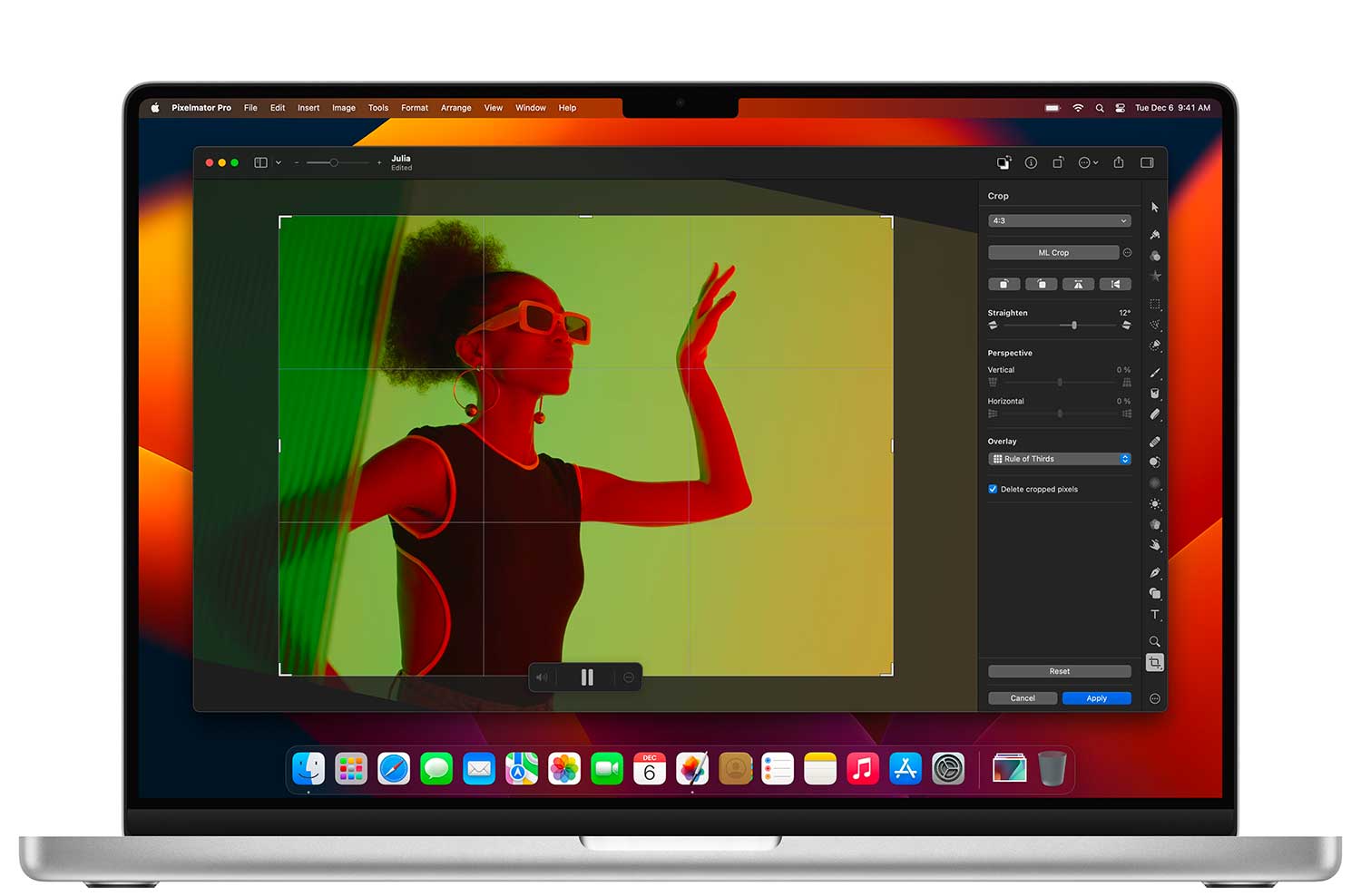The height and width of the screenshot is (896, 1361).
Task: Click the rectangular selection tool
Action: pyautogui.click(x=1154, y=305)
